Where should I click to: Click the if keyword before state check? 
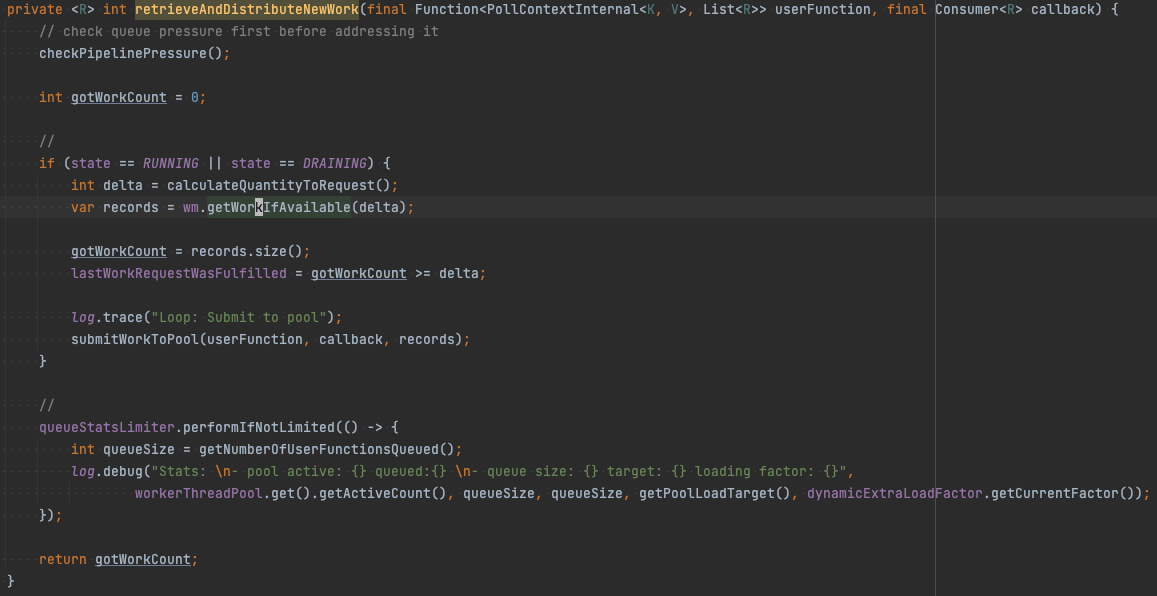(46, 163)
